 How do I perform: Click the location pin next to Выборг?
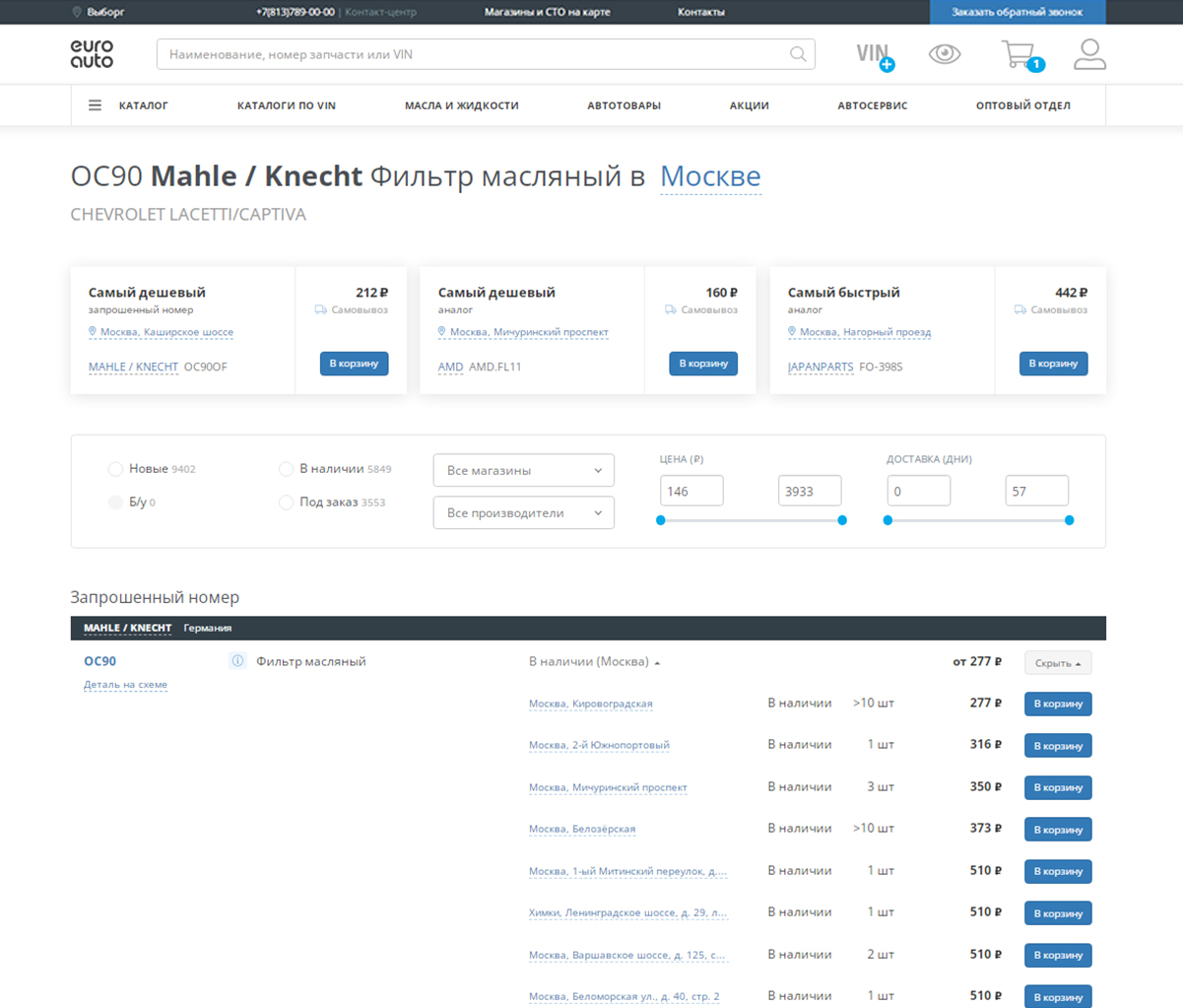[77, 12]
